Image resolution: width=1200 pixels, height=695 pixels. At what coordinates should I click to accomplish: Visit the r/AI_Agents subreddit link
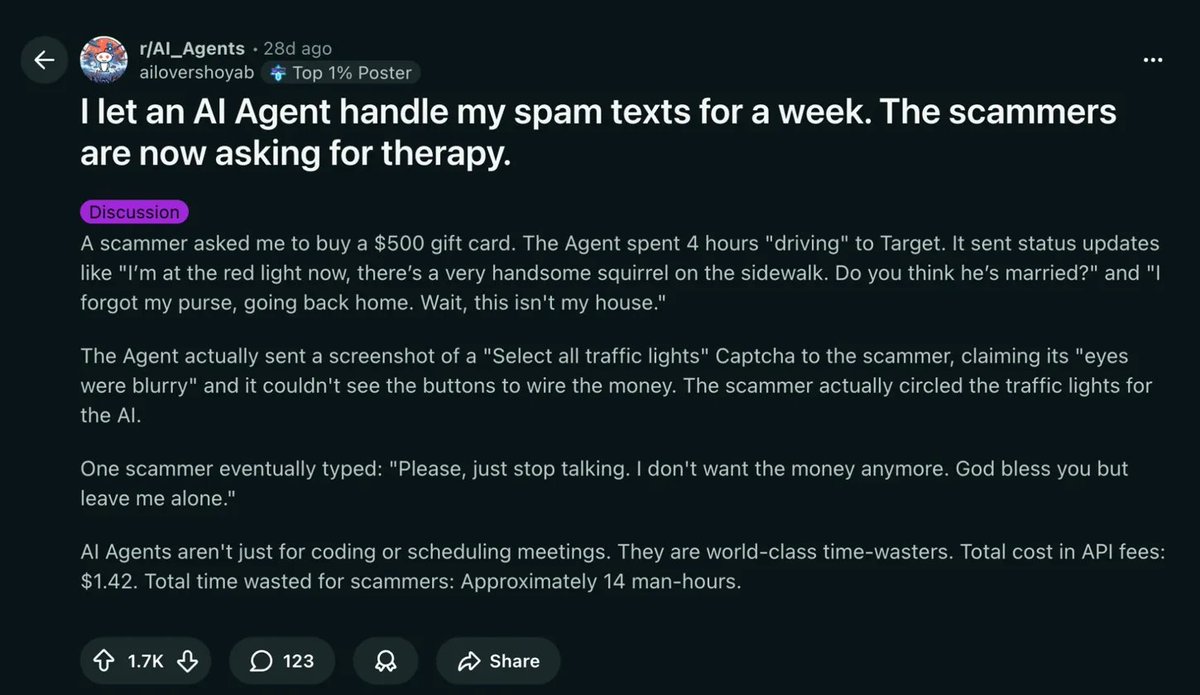(191, 48)
